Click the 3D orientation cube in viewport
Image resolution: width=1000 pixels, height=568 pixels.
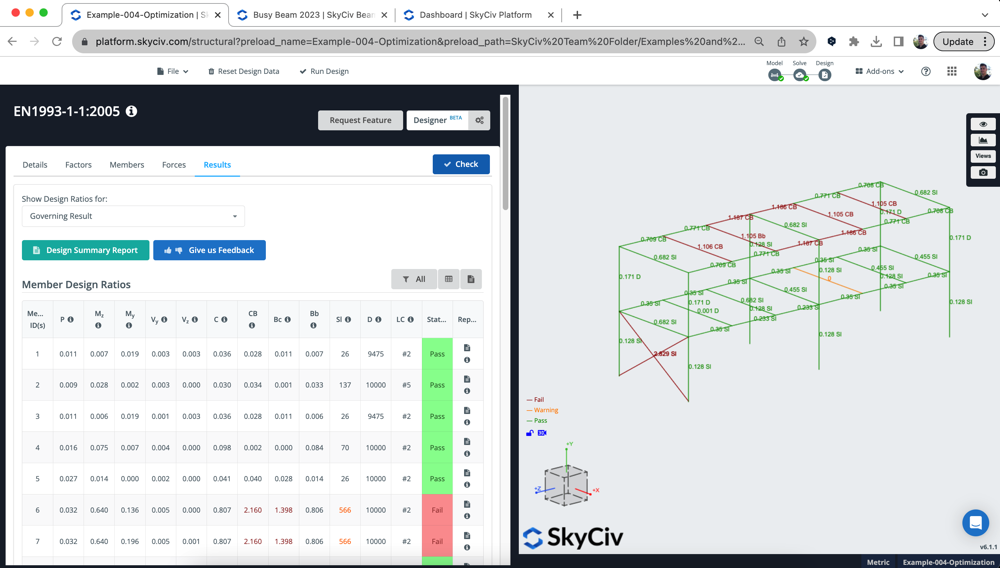(566, 486)
